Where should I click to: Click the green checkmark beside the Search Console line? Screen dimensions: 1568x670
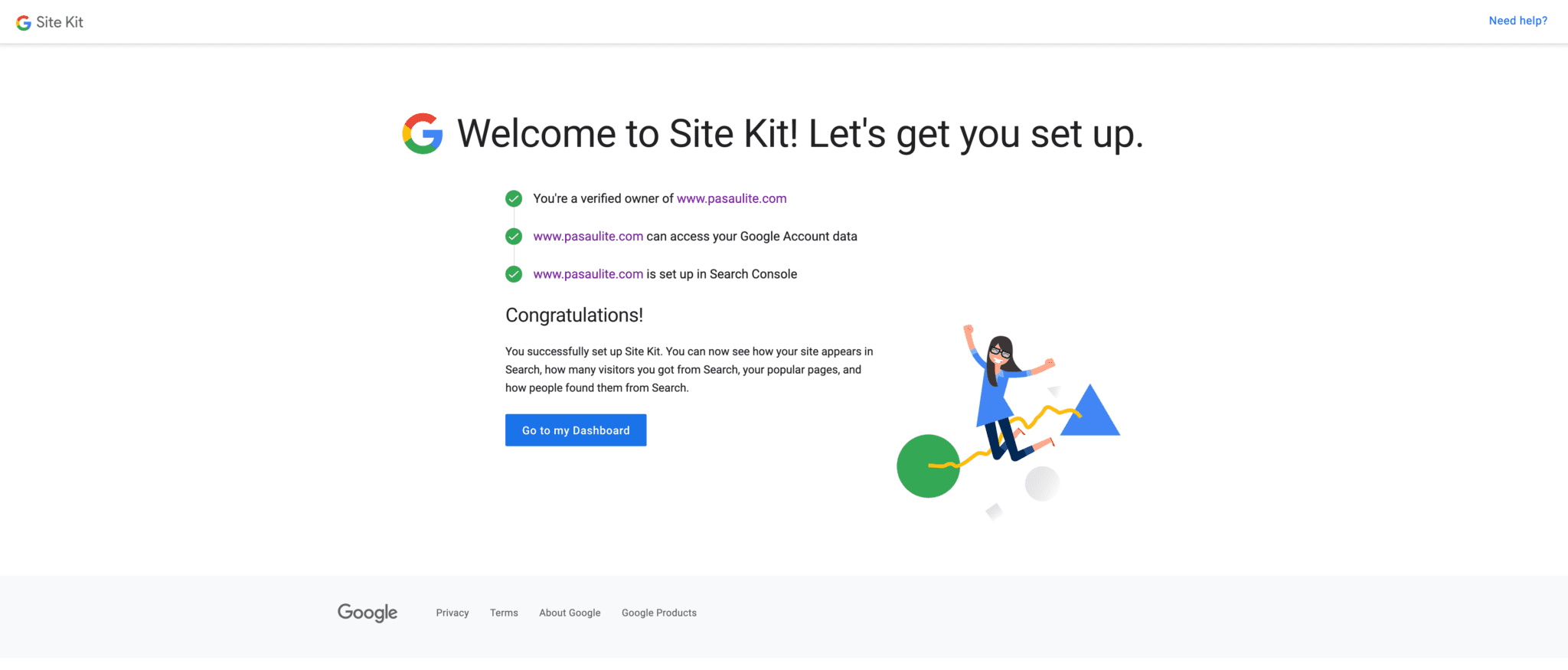[x=513, y=273]
